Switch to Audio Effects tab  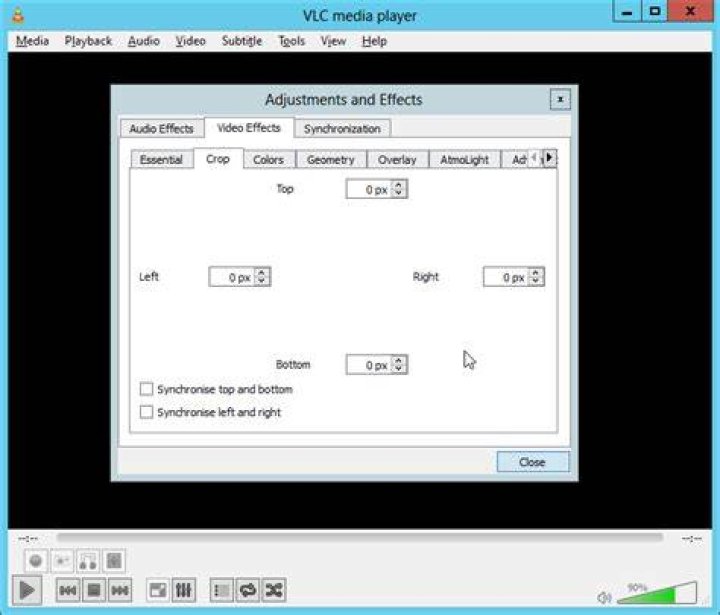pyautogui.click(x=162, y=129)
